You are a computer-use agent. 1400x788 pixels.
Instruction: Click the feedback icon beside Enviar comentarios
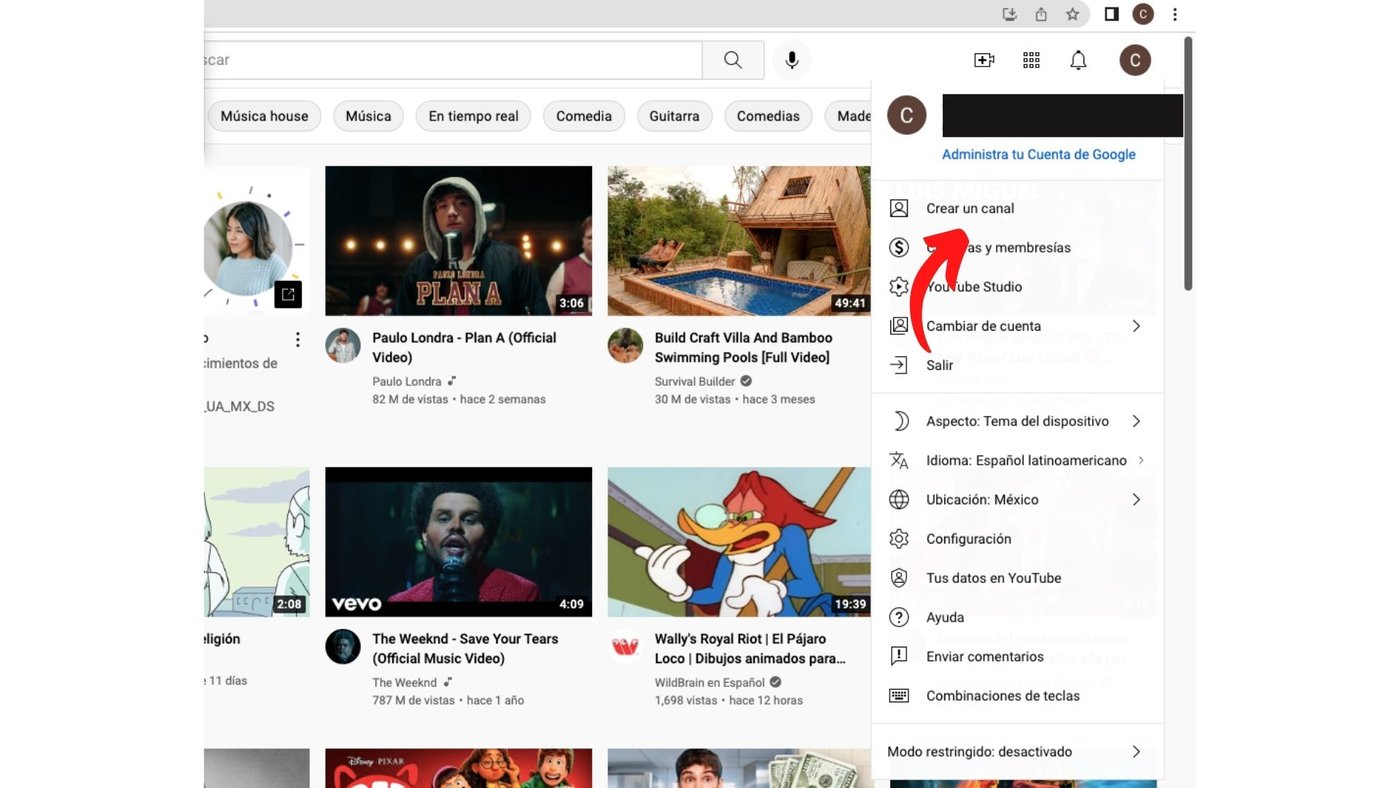tap(899, 656)
